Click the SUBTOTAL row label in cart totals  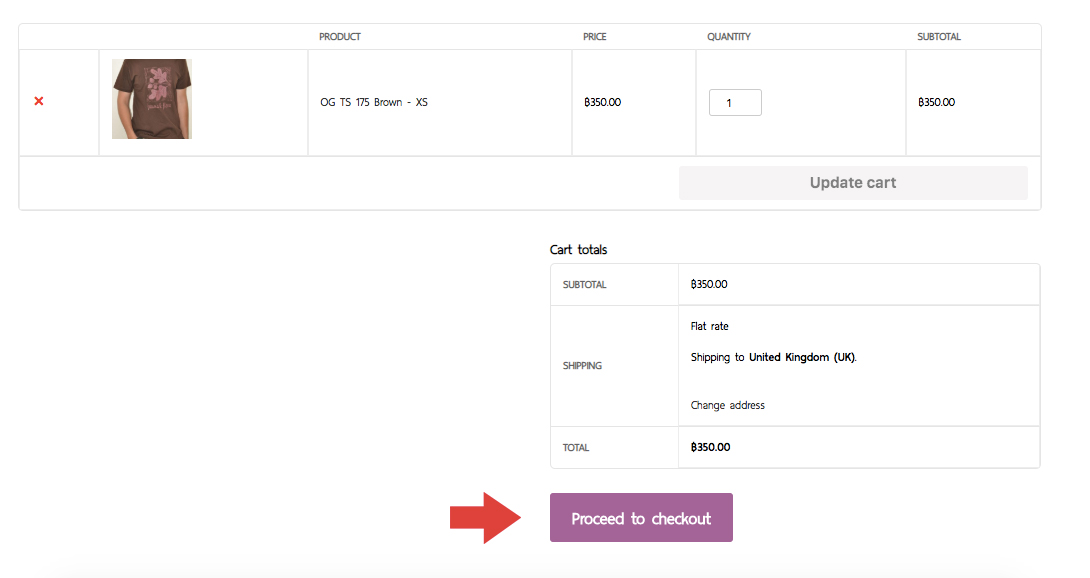click(x=585, y=285)
